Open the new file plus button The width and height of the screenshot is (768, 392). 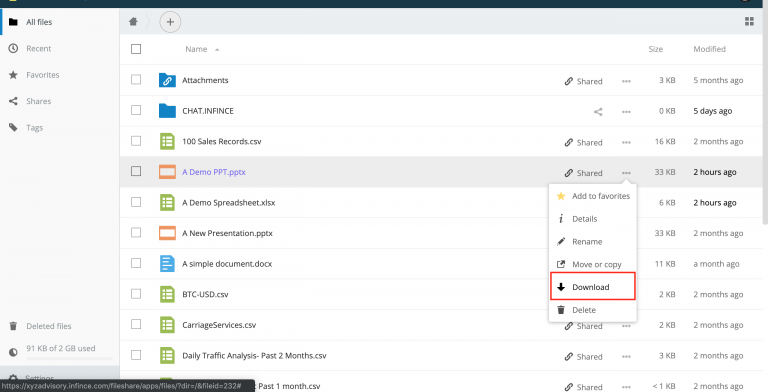[x=170, y=22]
